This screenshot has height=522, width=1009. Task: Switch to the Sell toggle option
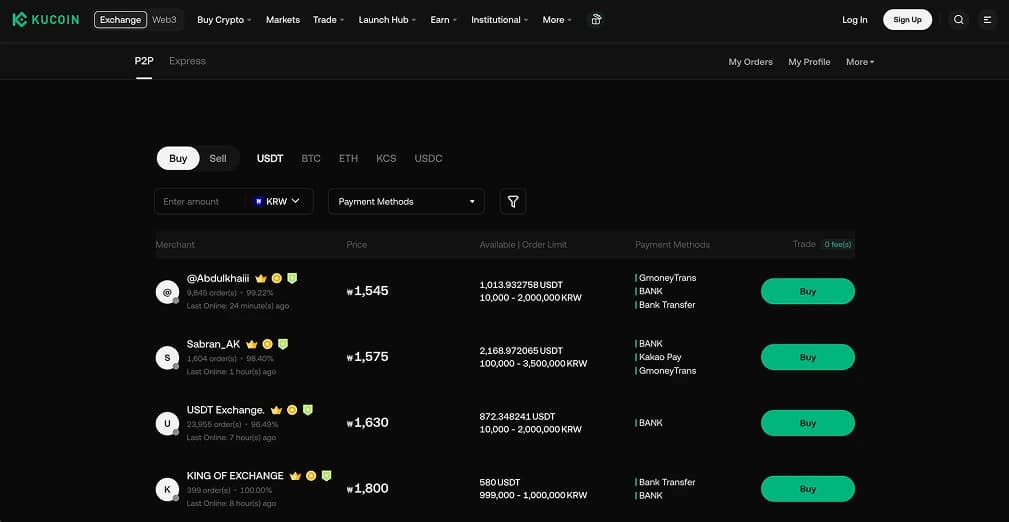218,158
